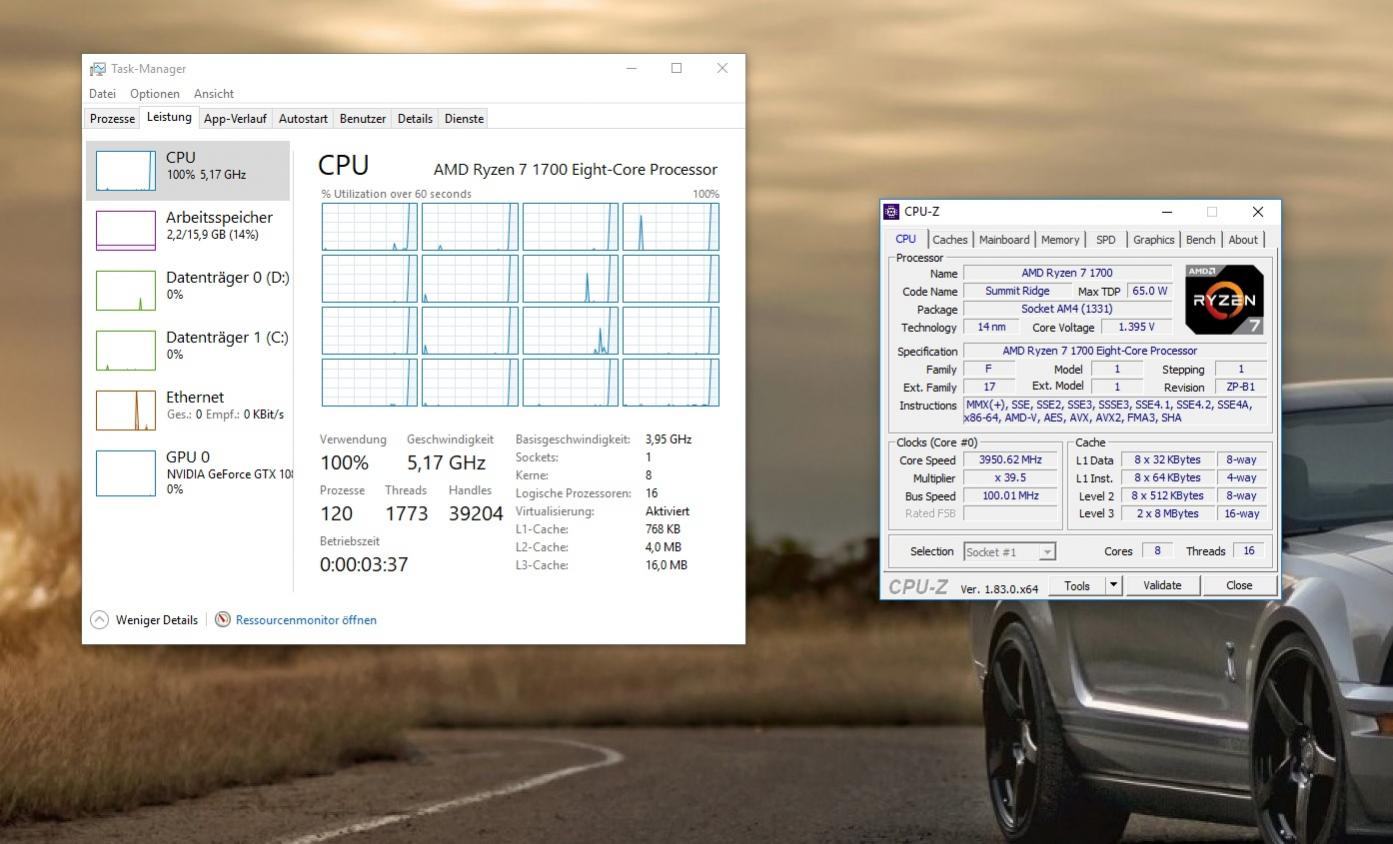This screenshot has height=844, width=1393.
Task: Click the Geschwindigkeit value 5,17 GHz
Action: pyautogui.click(x=446, y=463)
